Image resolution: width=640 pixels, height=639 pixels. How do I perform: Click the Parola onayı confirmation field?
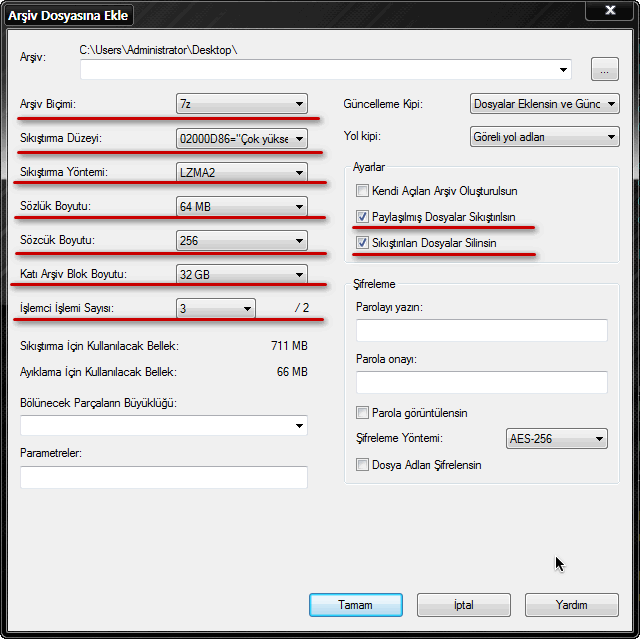482,382
